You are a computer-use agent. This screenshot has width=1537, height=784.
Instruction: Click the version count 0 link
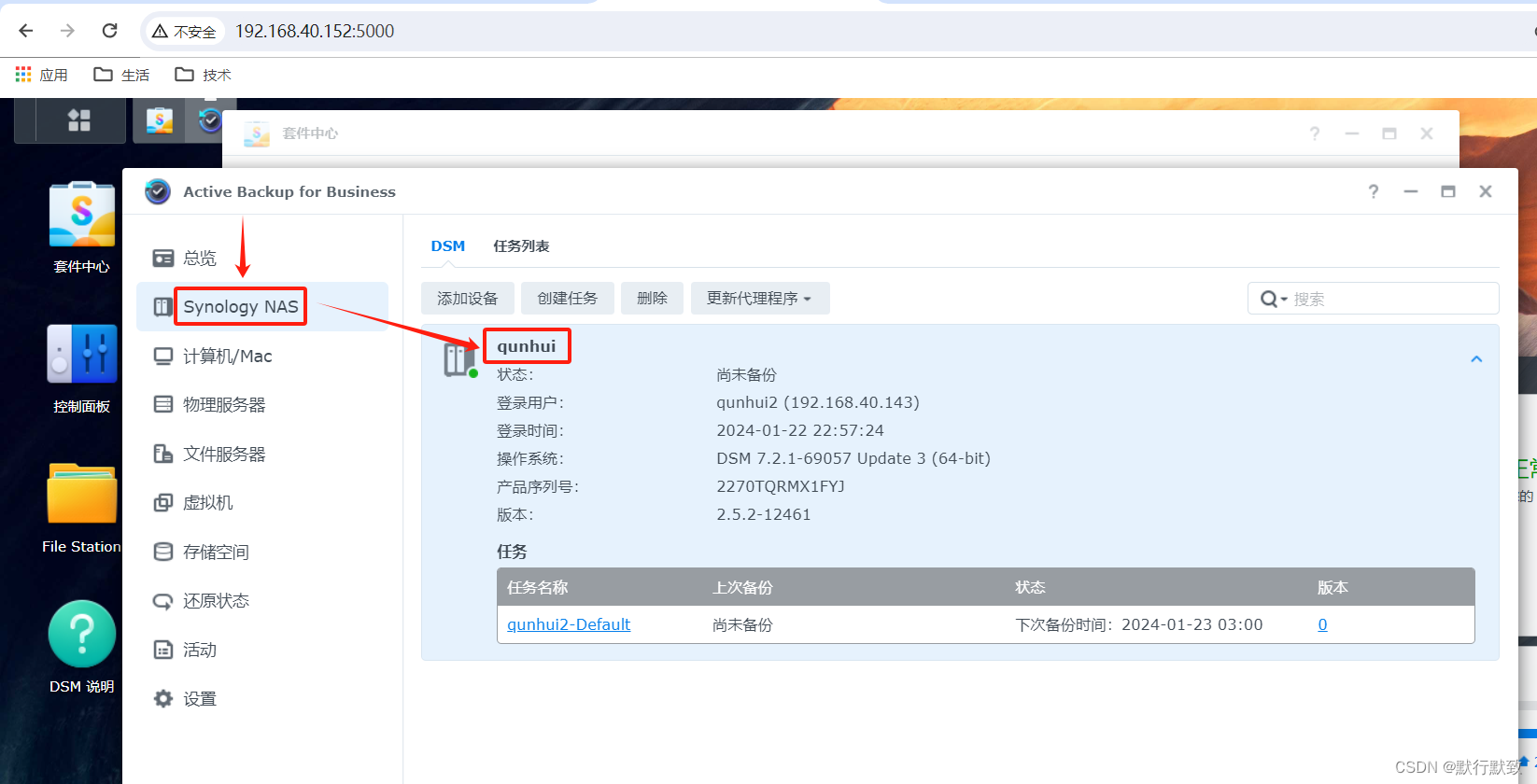(x=1322, y=624)
